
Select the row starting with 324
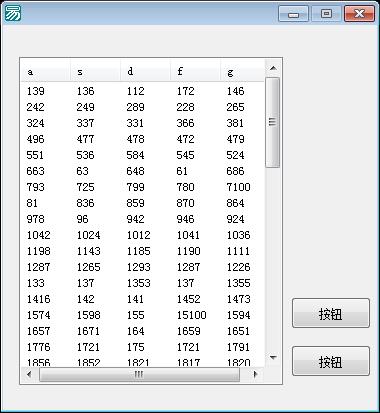pos(143,123)
